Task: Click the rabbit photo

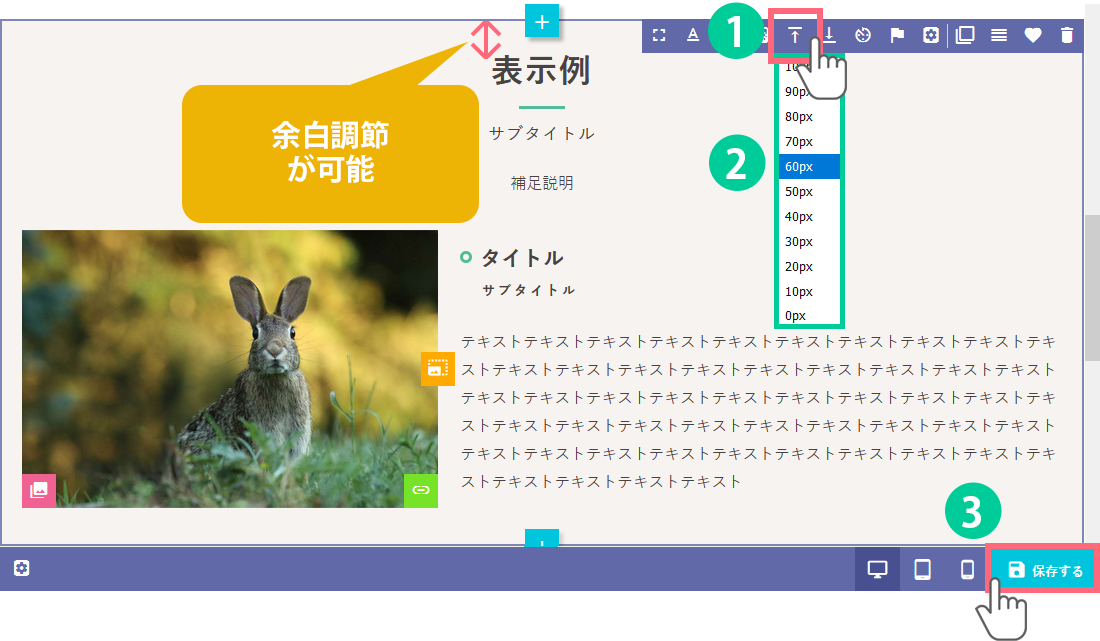Action: pyautogui.click(x=230, y=368)
